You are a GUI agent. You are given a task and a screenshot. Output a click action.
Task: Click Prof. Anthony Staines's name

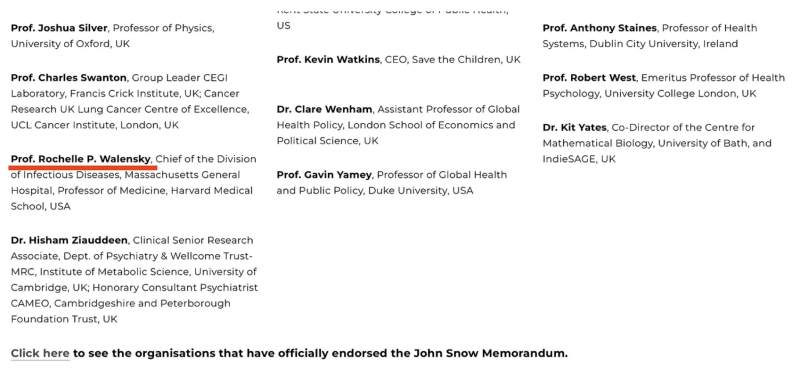pyautogui.click(x=599, y=28)
